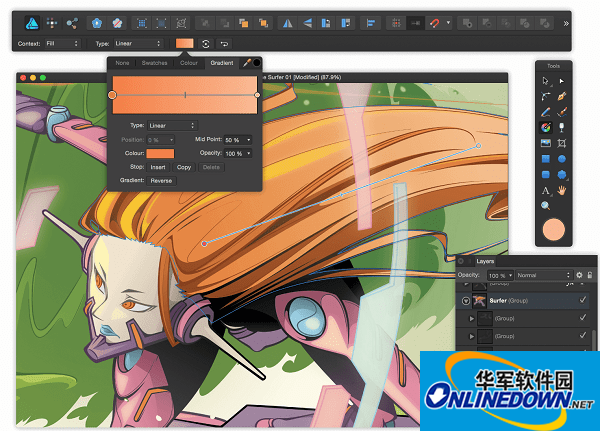The image size is (600, 431).
Task: Click the Affinity Designer Draw persona icon
Action: pyautogui.click(x=32, y=23)
